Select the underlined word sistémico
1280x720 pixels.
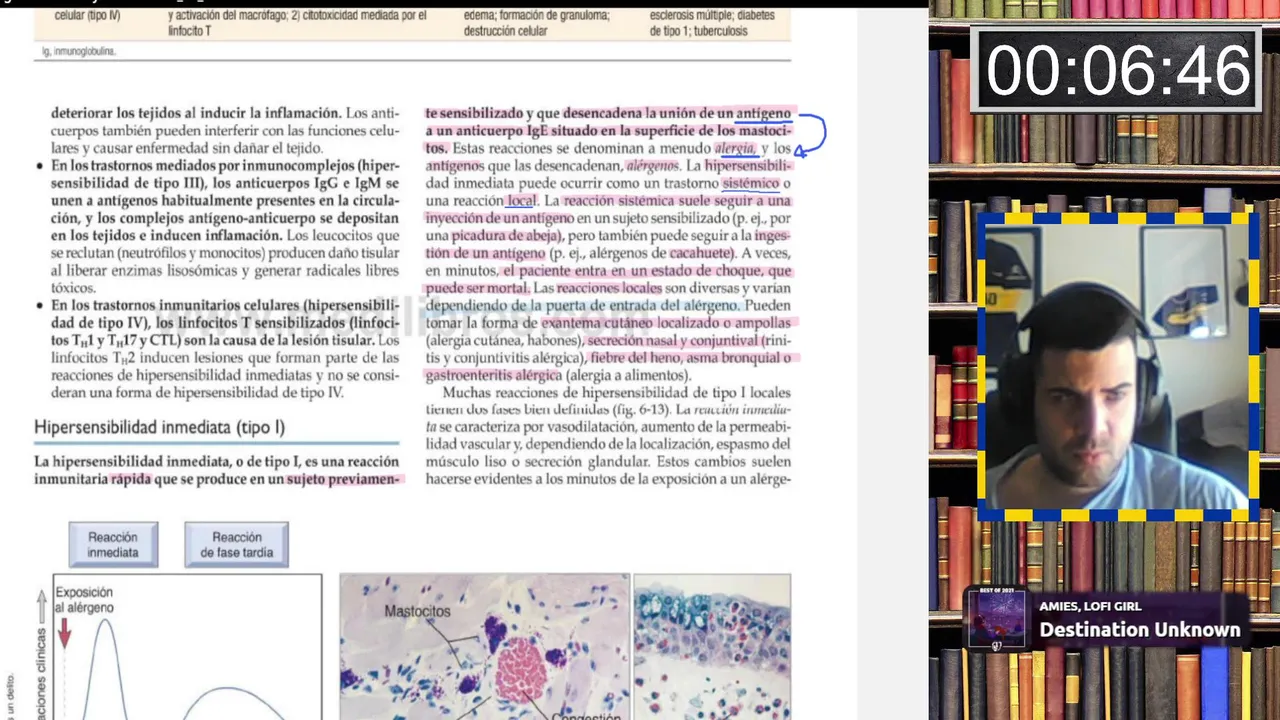click(x=750, y=183)
